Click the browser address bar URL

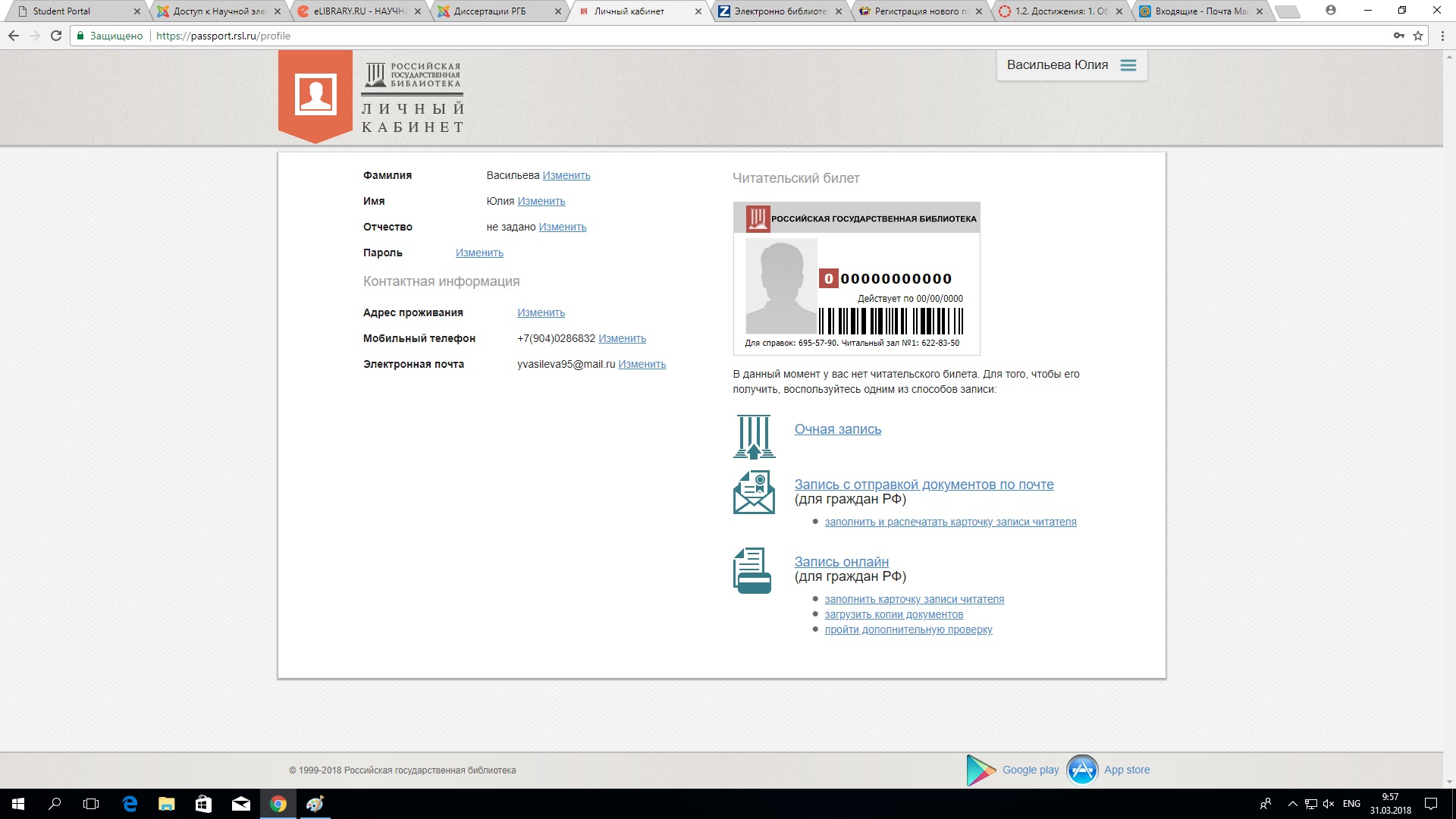tap(223, 36)
